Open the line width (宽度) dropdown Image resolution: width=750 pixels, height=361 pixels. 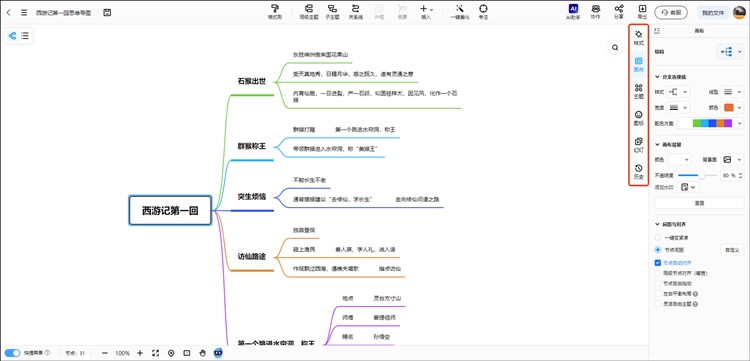[678, 107]
